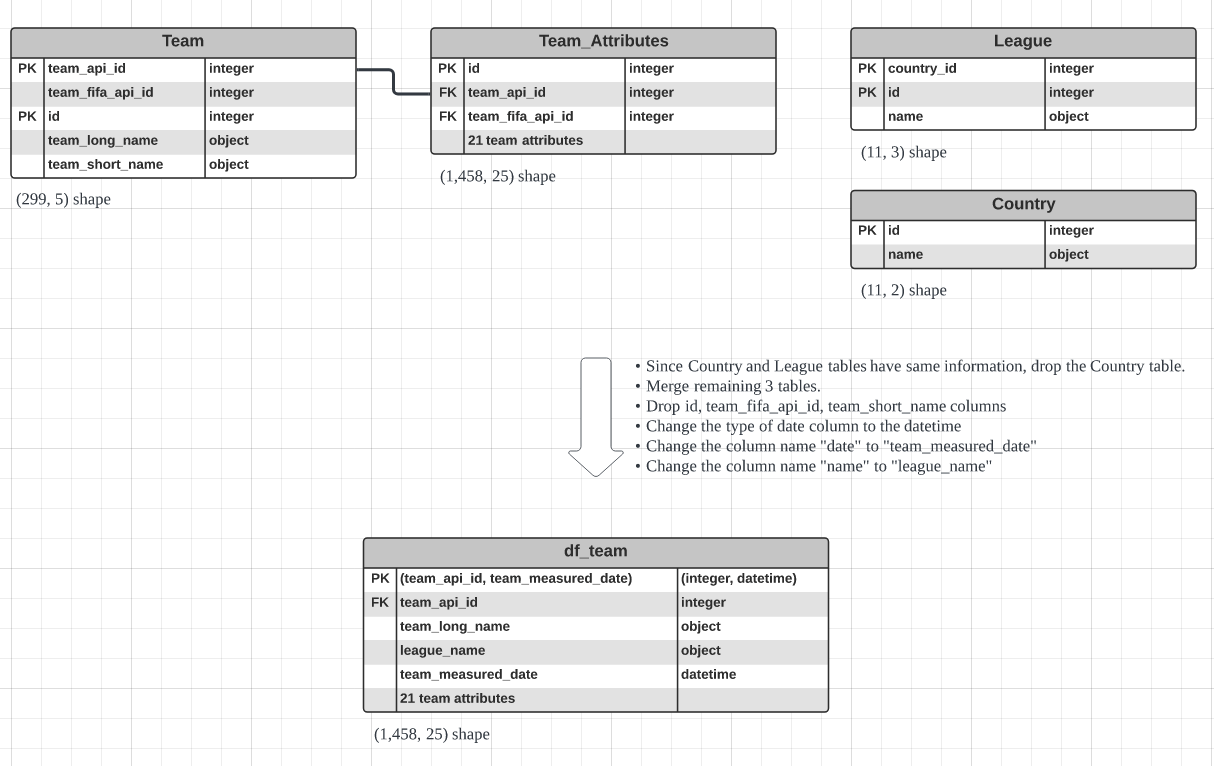Viewport: 1214px width, 766px height.
Task: Click the League table header
Action: (1022, 42)
